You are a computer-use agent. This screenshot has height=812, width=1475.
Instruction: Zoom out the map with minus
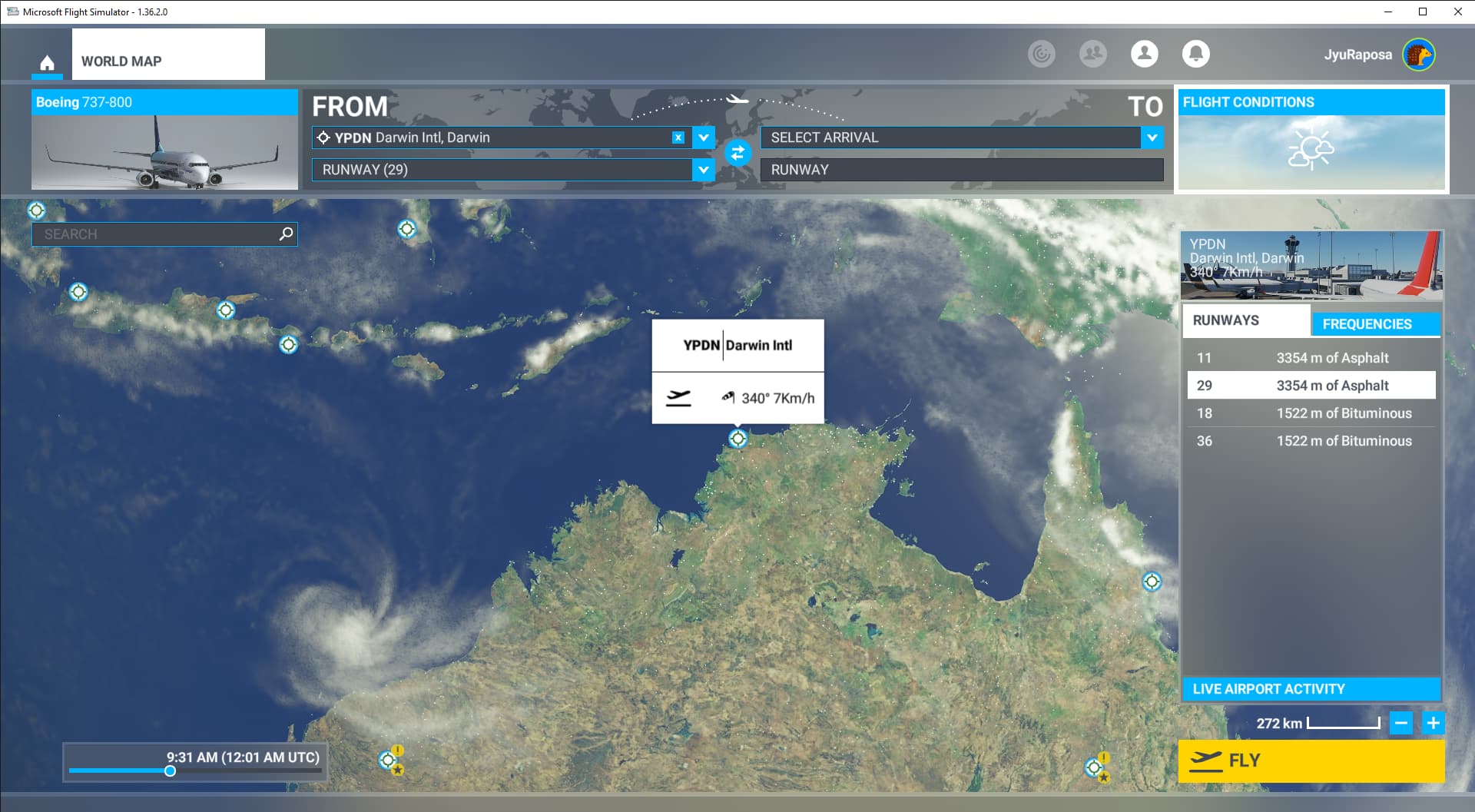1401,723
